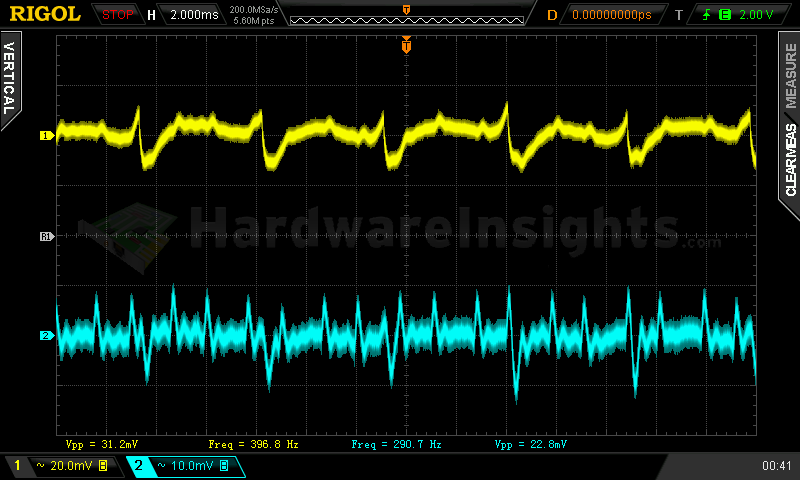Click the cyan channel 2 ground marker
800x480 pixels.
[45, 336]
